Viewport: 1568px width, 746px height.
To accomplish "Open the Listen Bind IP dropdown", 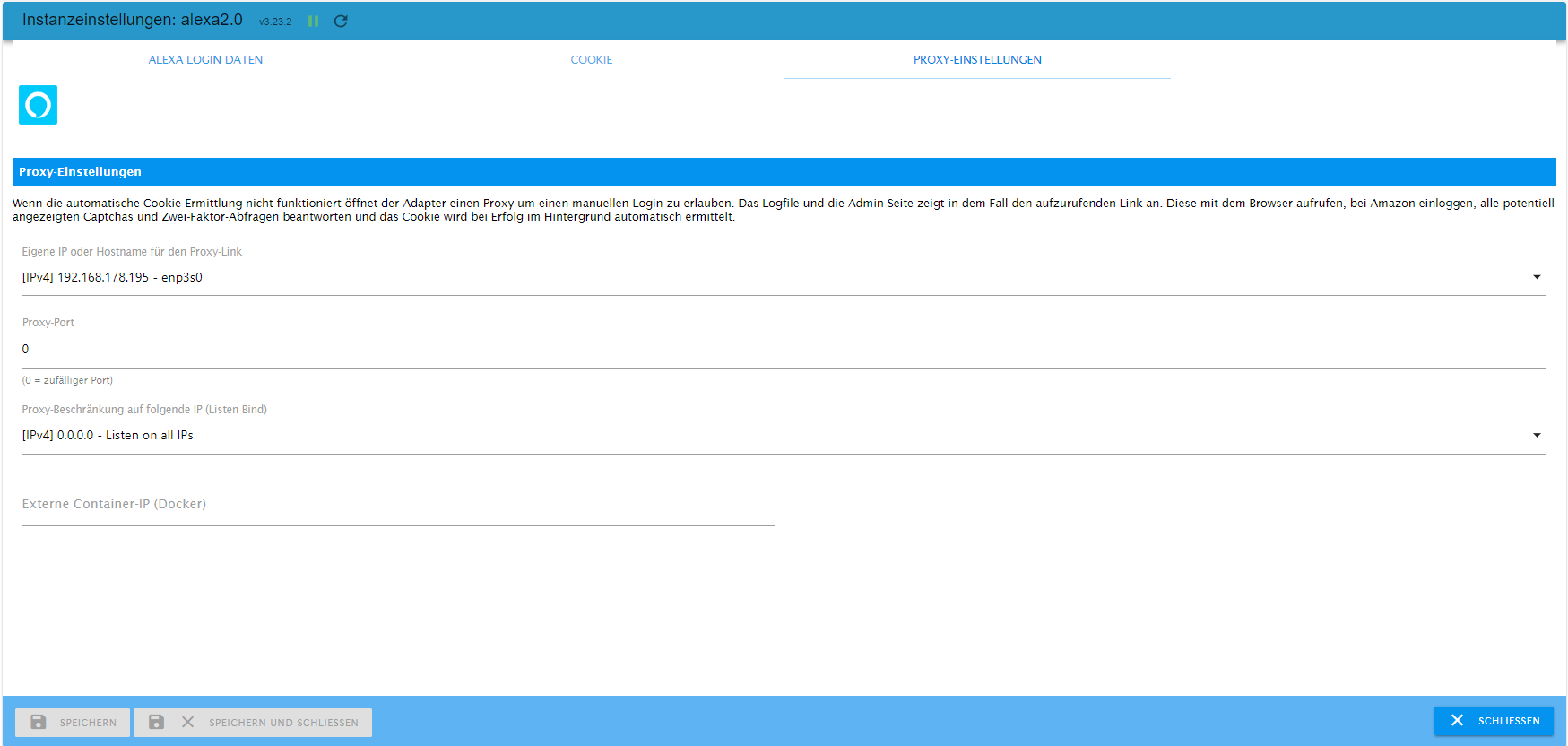I will point(784,436).
